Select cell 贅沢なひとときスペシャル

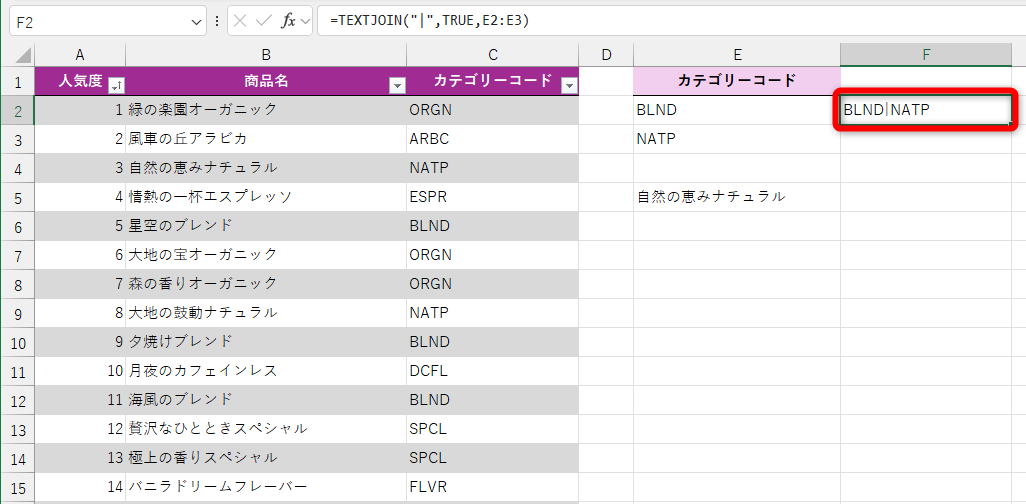click(266, 428)
